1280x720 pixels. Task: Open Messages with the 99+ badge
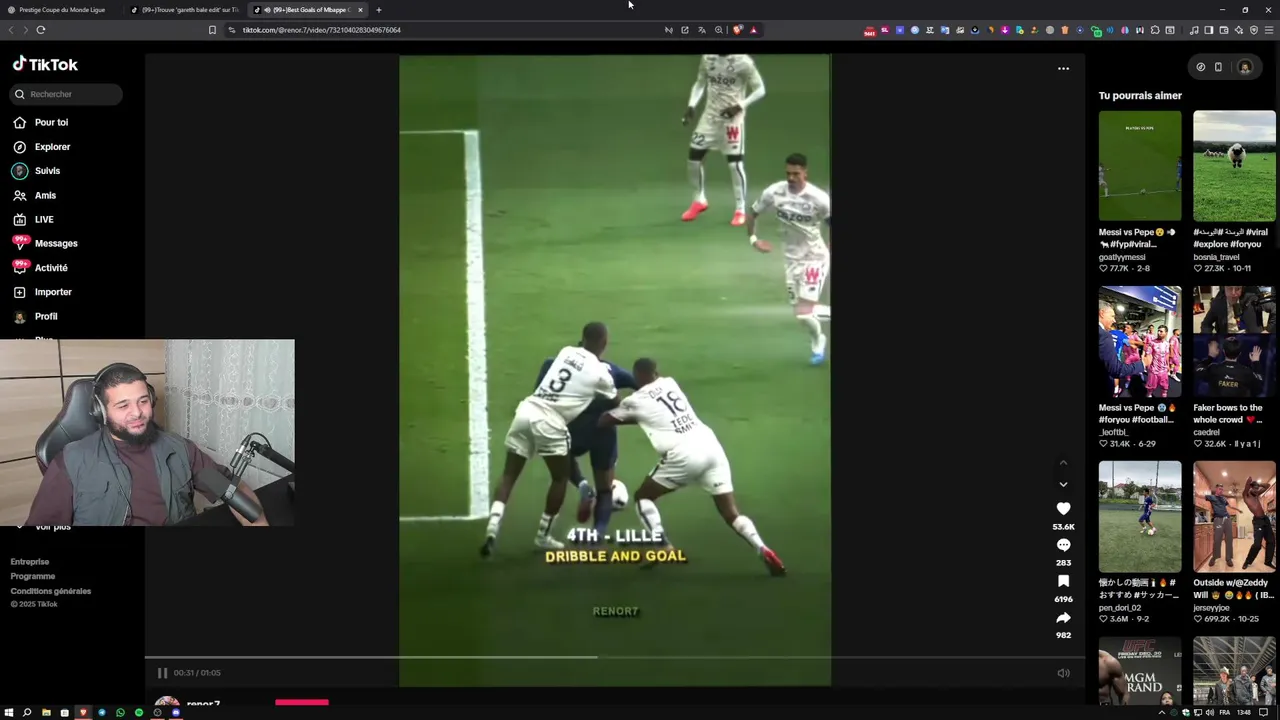click(19, 243)
